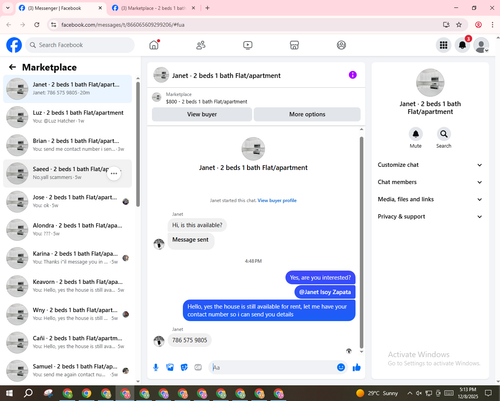Bookmark this page with the star icon

459,25
